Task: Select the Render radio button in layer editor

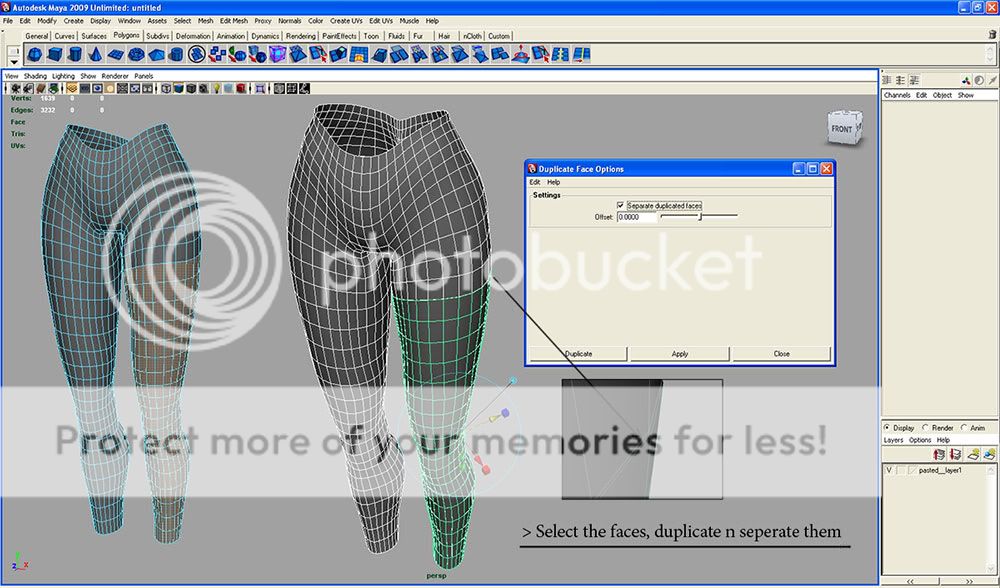Action: pos(925,427)
